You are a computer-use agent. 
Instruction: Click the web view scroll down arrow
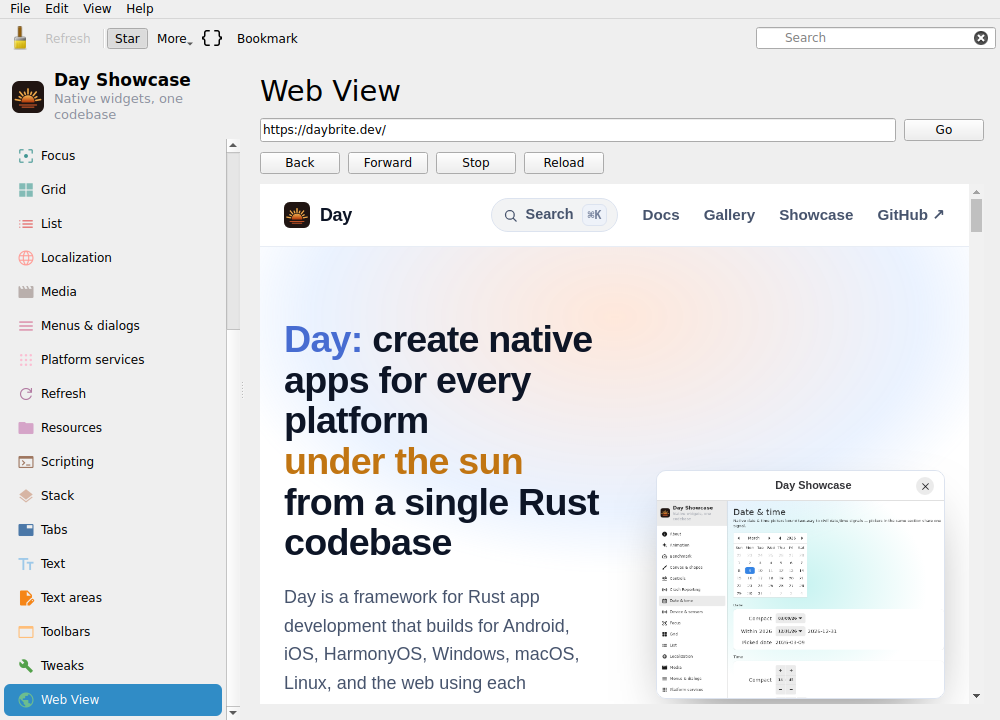[x=976, y=696]
